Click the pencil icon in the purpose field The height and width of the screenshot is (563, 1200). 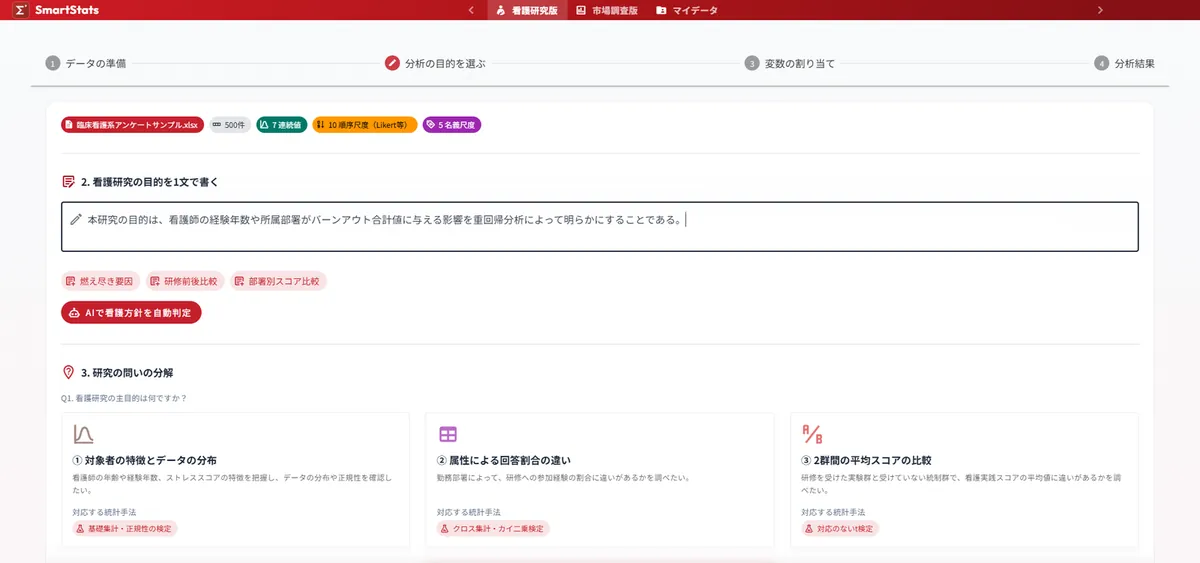pyautogui.click(x=76, y=218)
